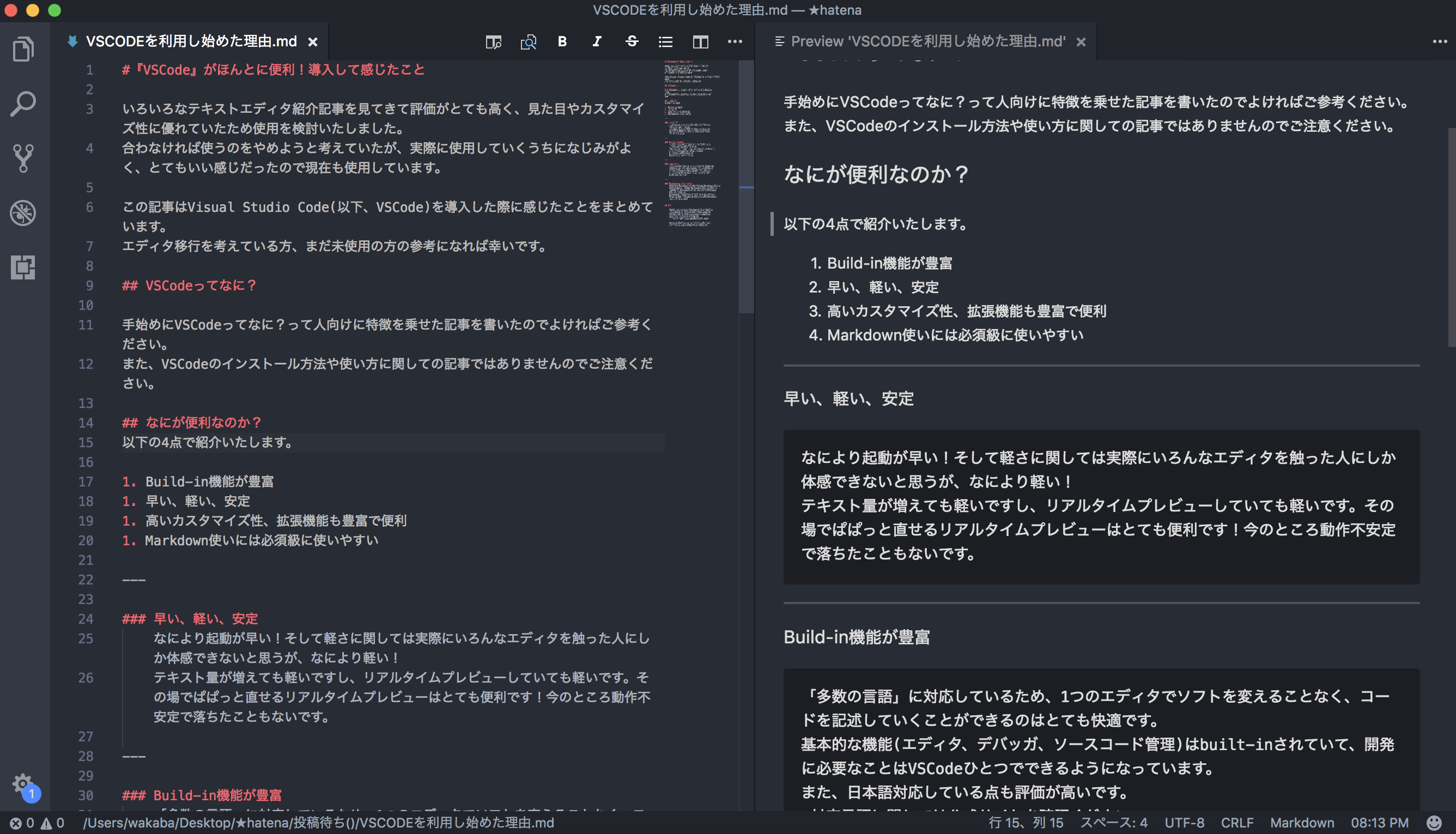Open the Debug view in activity bar
1456x834 pixels.
click(23, 213)
